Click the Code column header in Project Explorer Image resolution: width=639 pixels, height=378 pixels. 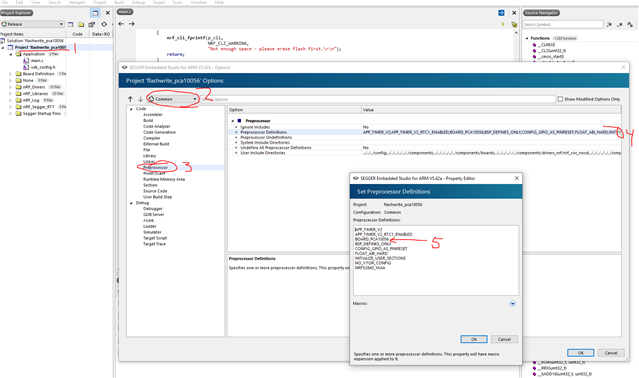click(77, 34)
